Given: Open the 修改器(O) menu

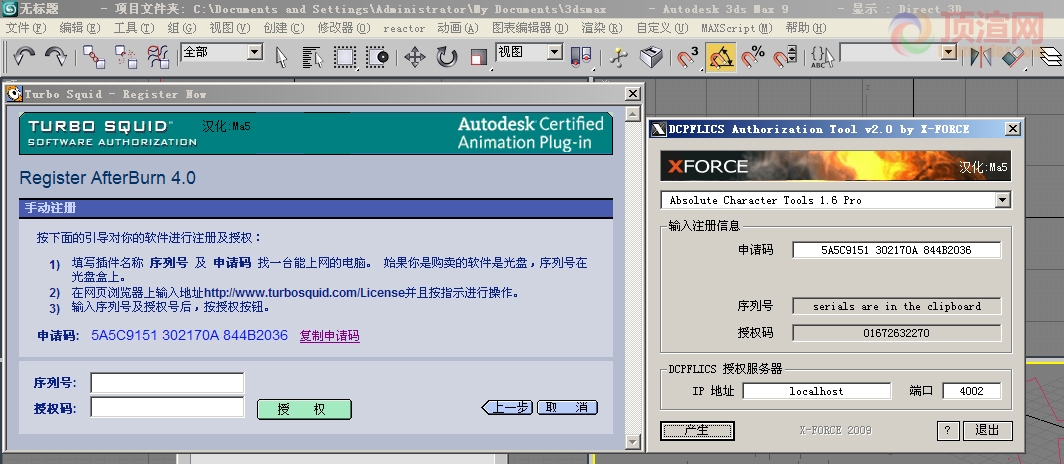Looking at the screenshot, I should 344,28.
